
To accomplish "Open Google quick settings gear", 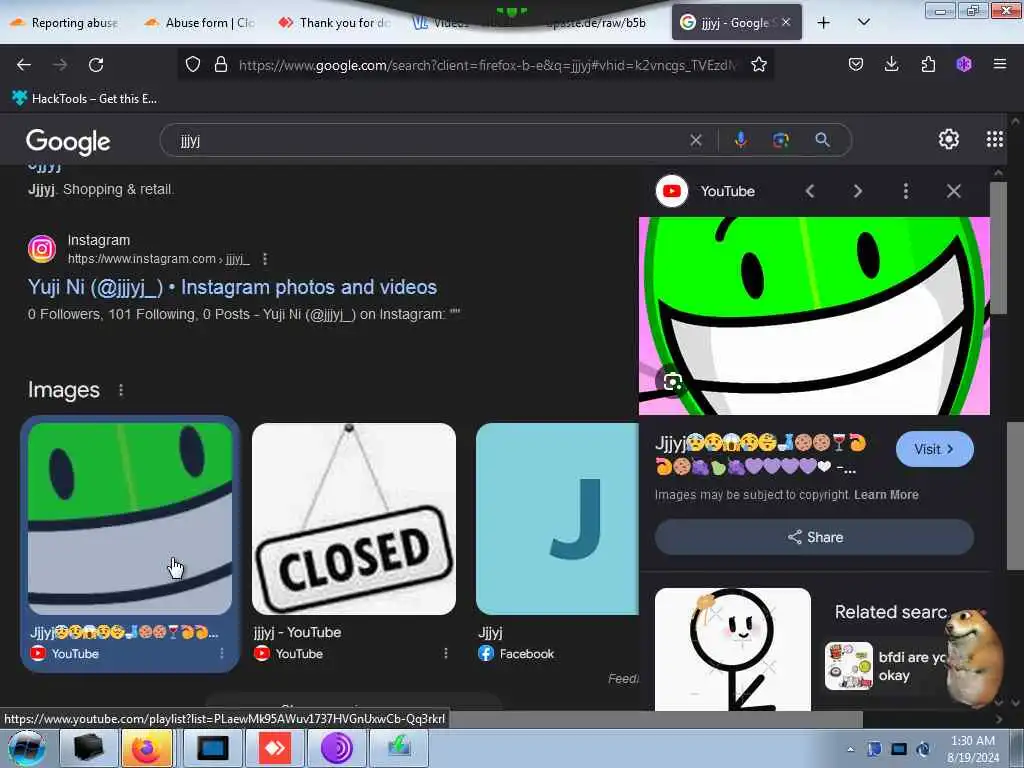I will coord(948,139).
